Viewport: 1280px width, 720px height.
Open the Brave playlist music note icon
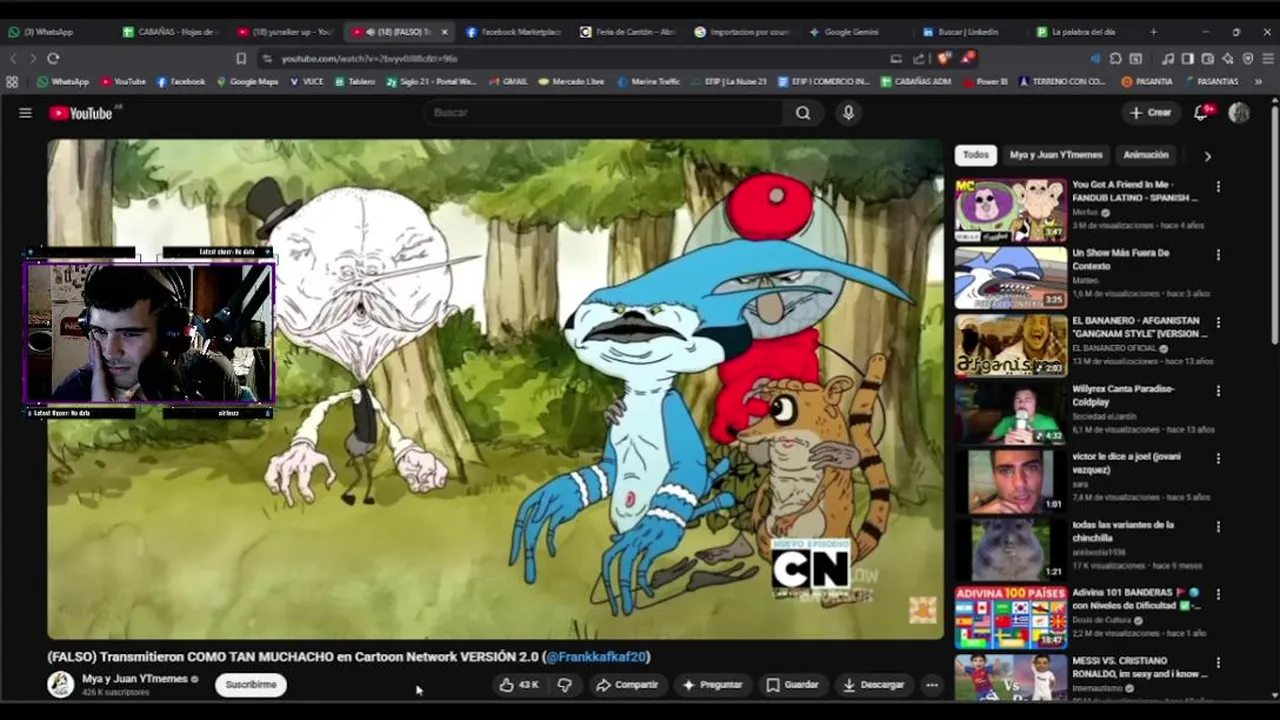[x=1167, y=59]
